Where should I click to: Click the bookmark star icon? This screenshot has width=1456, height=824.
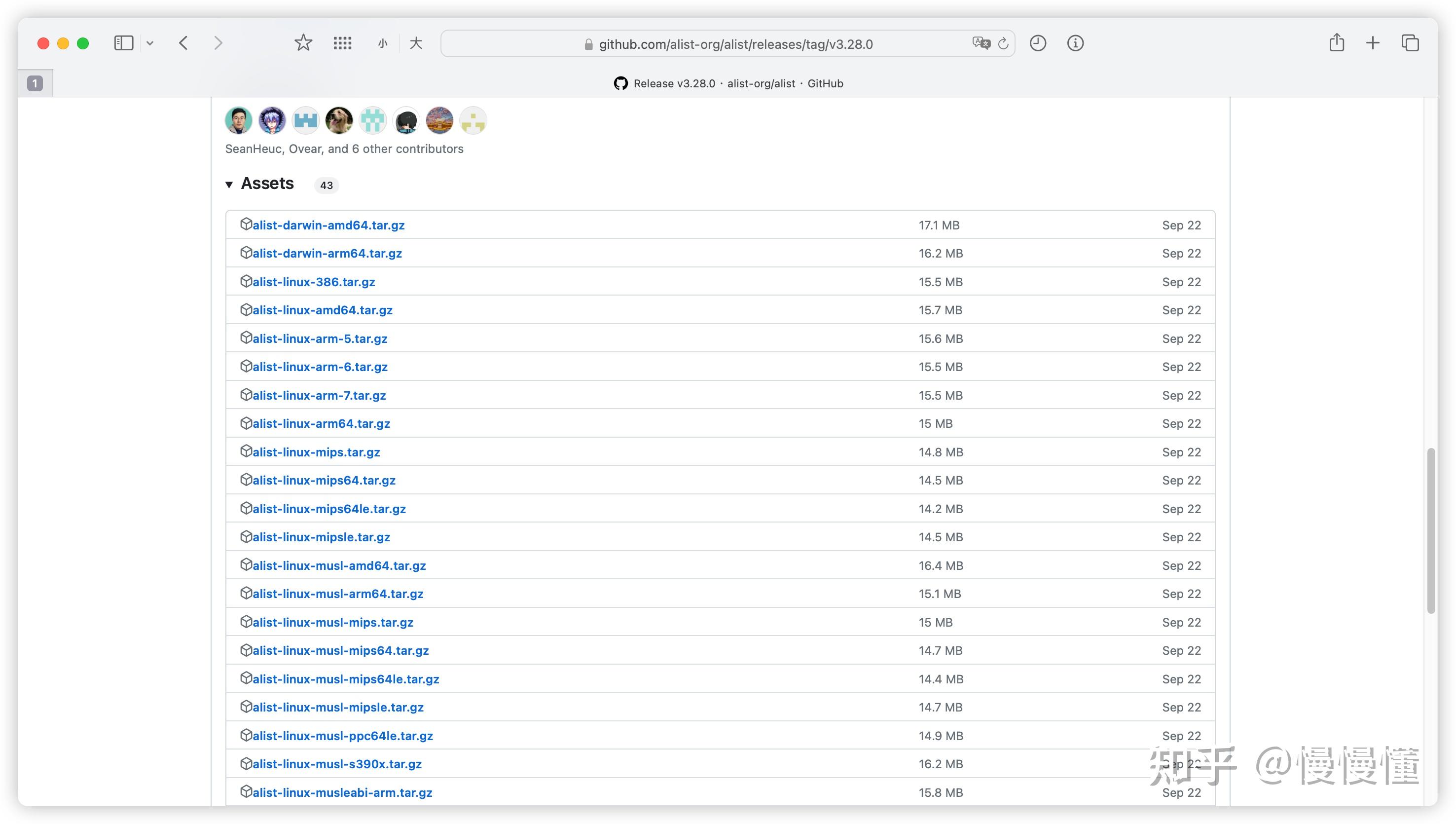[303, 43]
